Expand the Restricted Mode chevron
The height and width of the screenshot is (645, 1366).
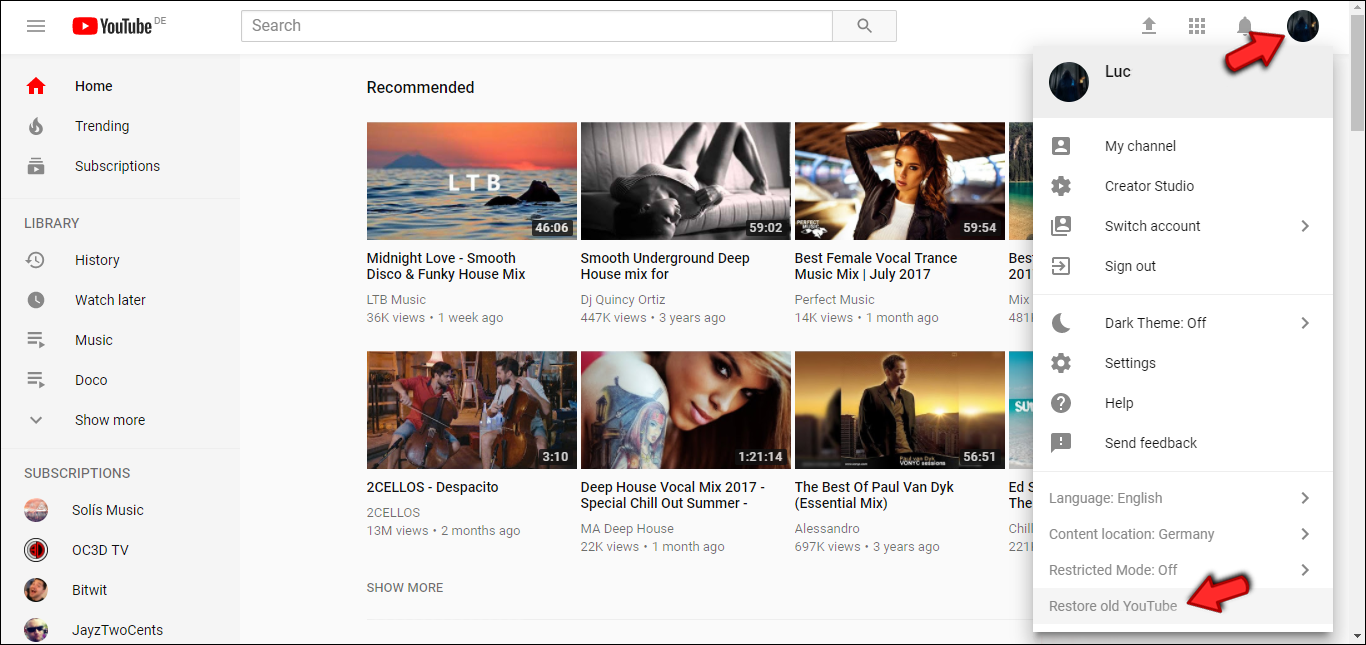coord(1305,570)
